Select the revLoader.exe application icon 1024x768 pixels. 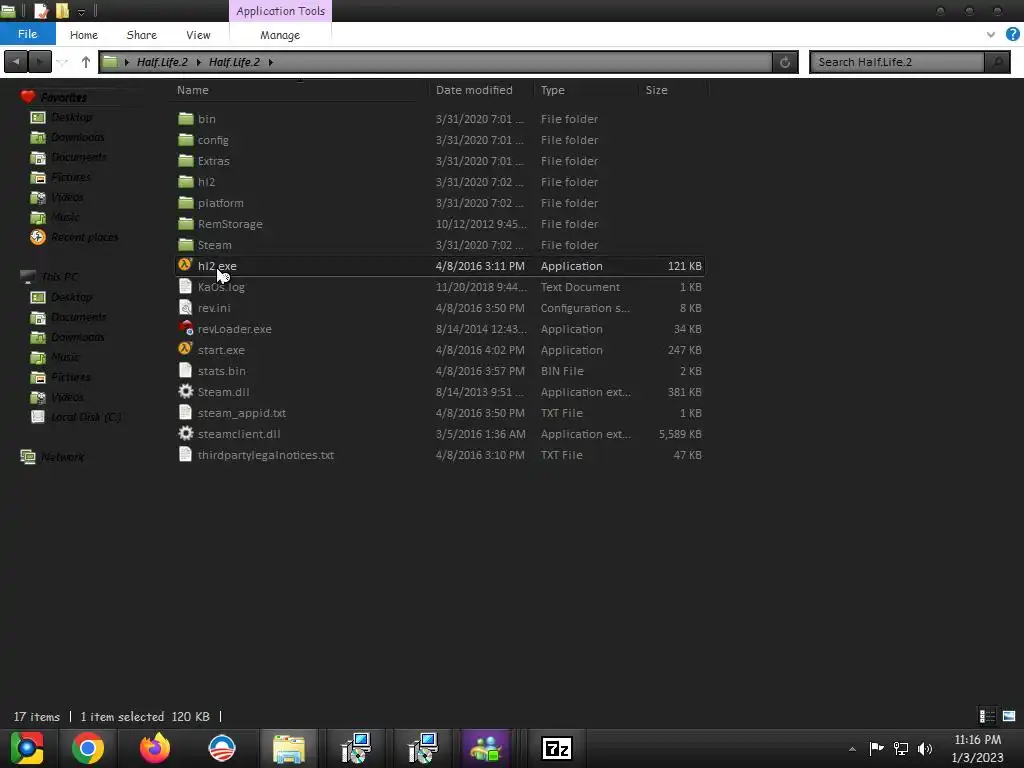186,328
